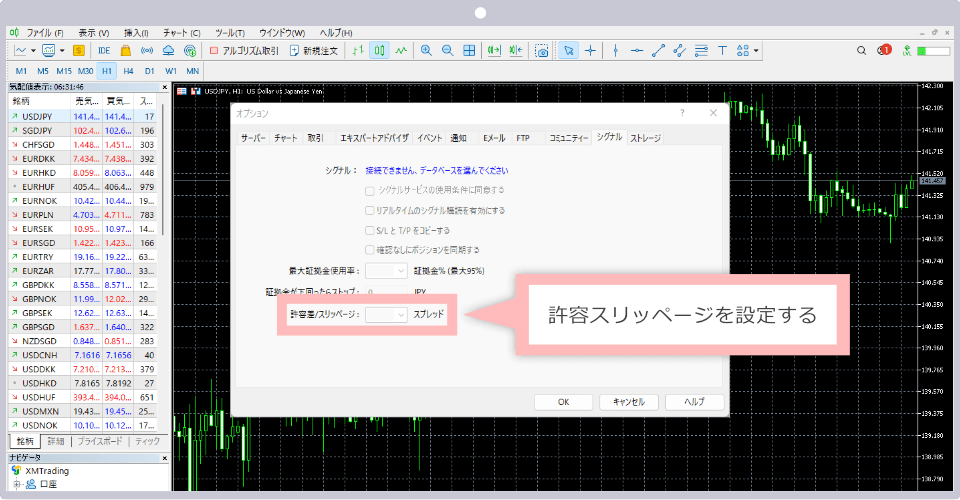Image resolution: width=960 pixels, height=500 pixels.
Task: Switch to the エキスパートアドバイザ tab
Action: pyautogui.click(x=374, y=138)
